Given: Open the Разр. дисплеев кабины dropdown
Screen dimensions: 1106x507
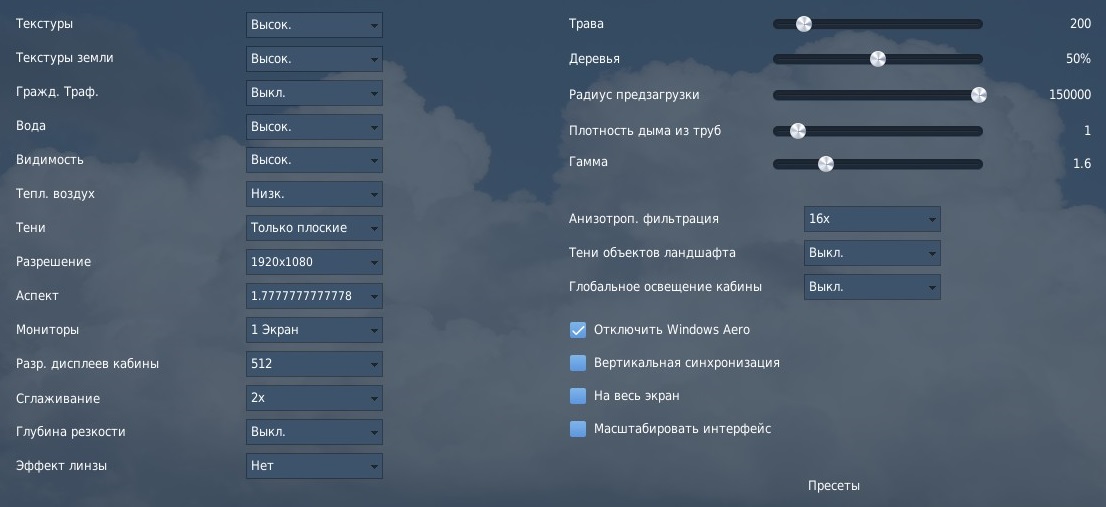Looking at the screenshot, I should pyautogui.click(x=314, y=364).
